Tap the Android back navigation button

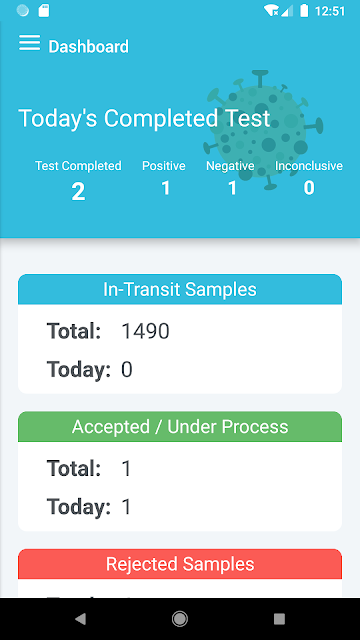click(x=80, y=619)
